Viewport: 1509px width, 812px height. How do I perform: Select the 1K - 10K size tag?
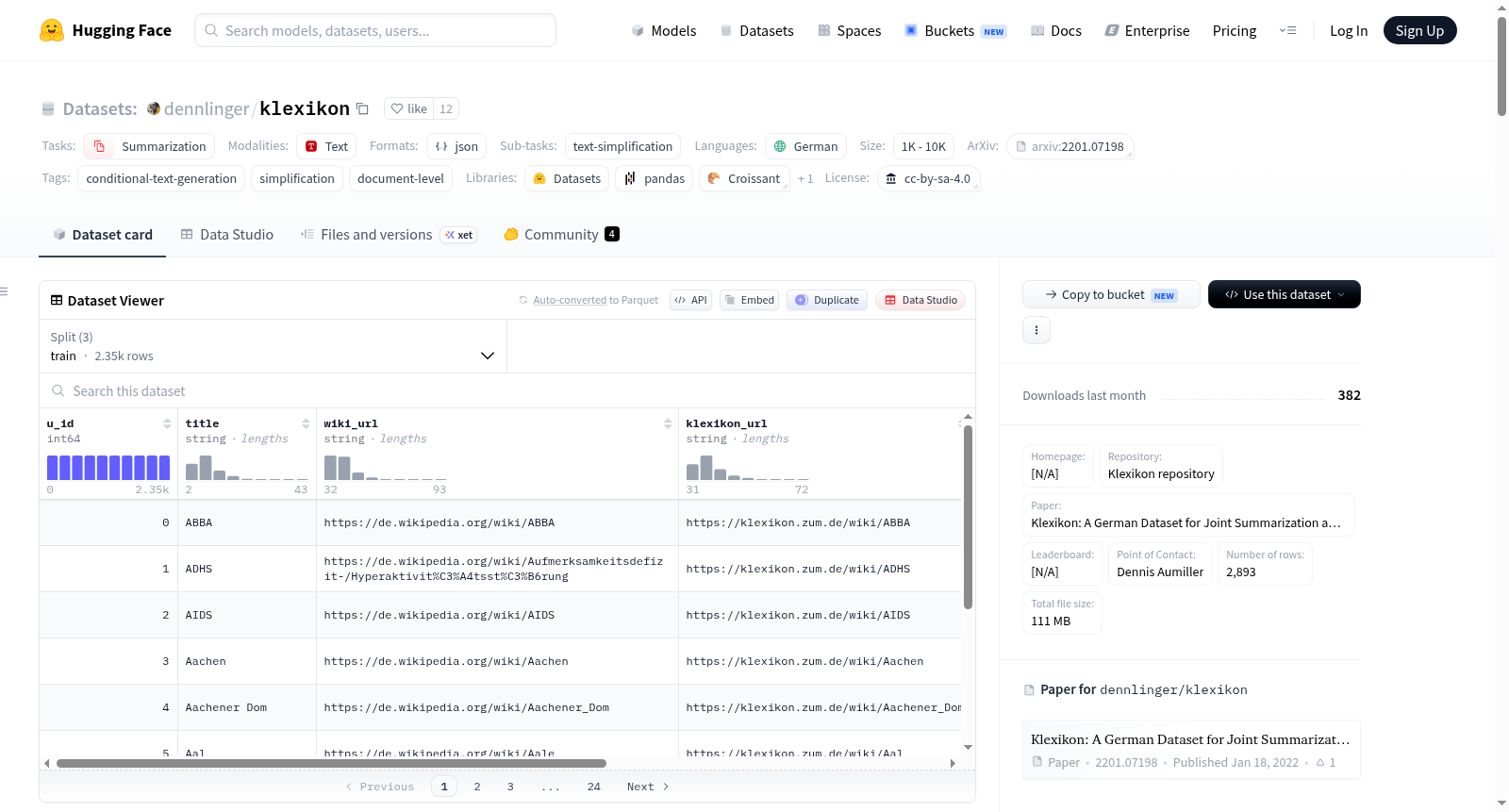[923, 146]
